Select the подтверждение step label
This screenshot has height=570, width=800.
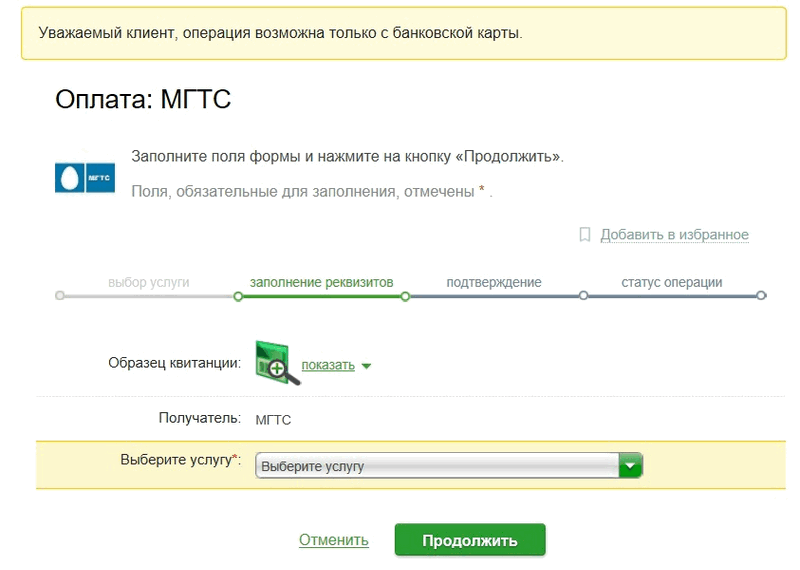point(494,282)
